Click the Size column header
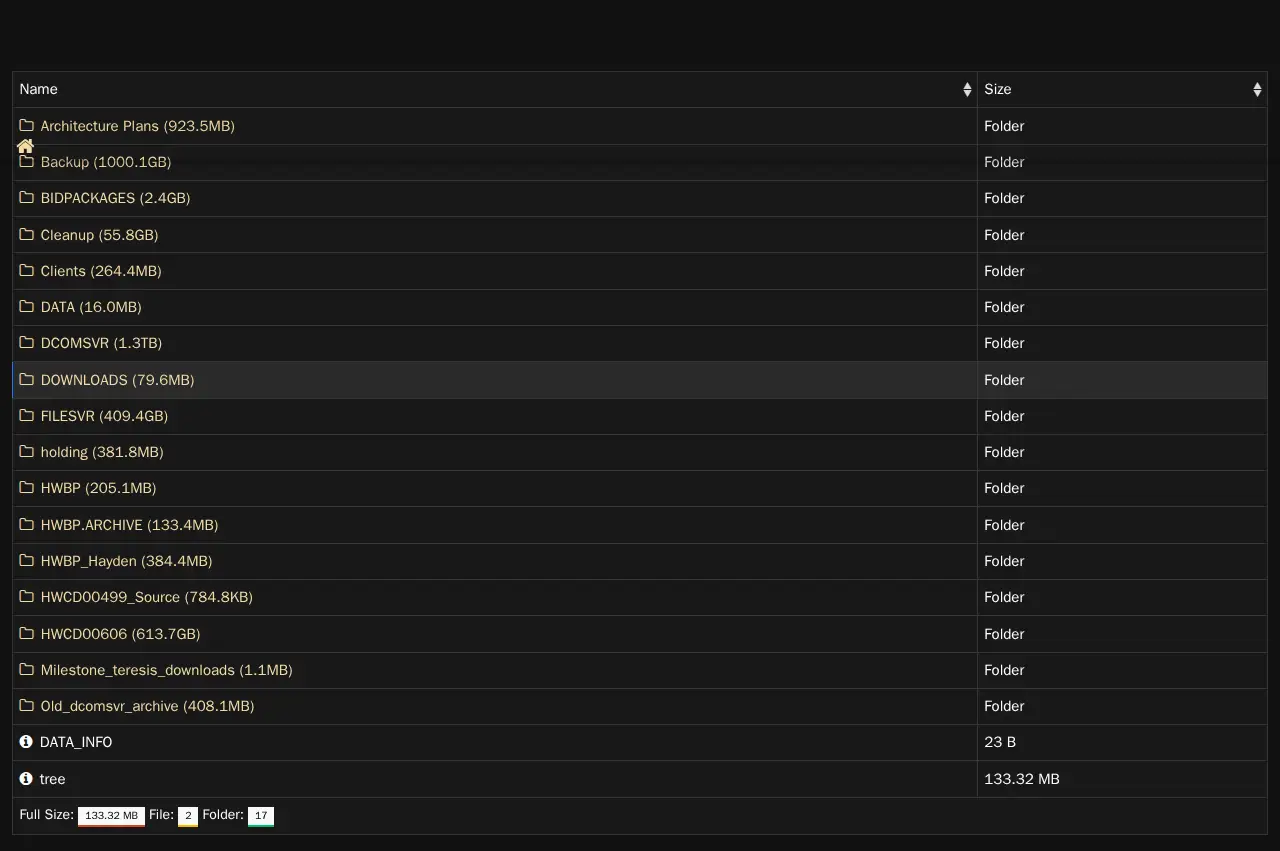Screen dimensions: 1280x851 [x=998, y=89]
